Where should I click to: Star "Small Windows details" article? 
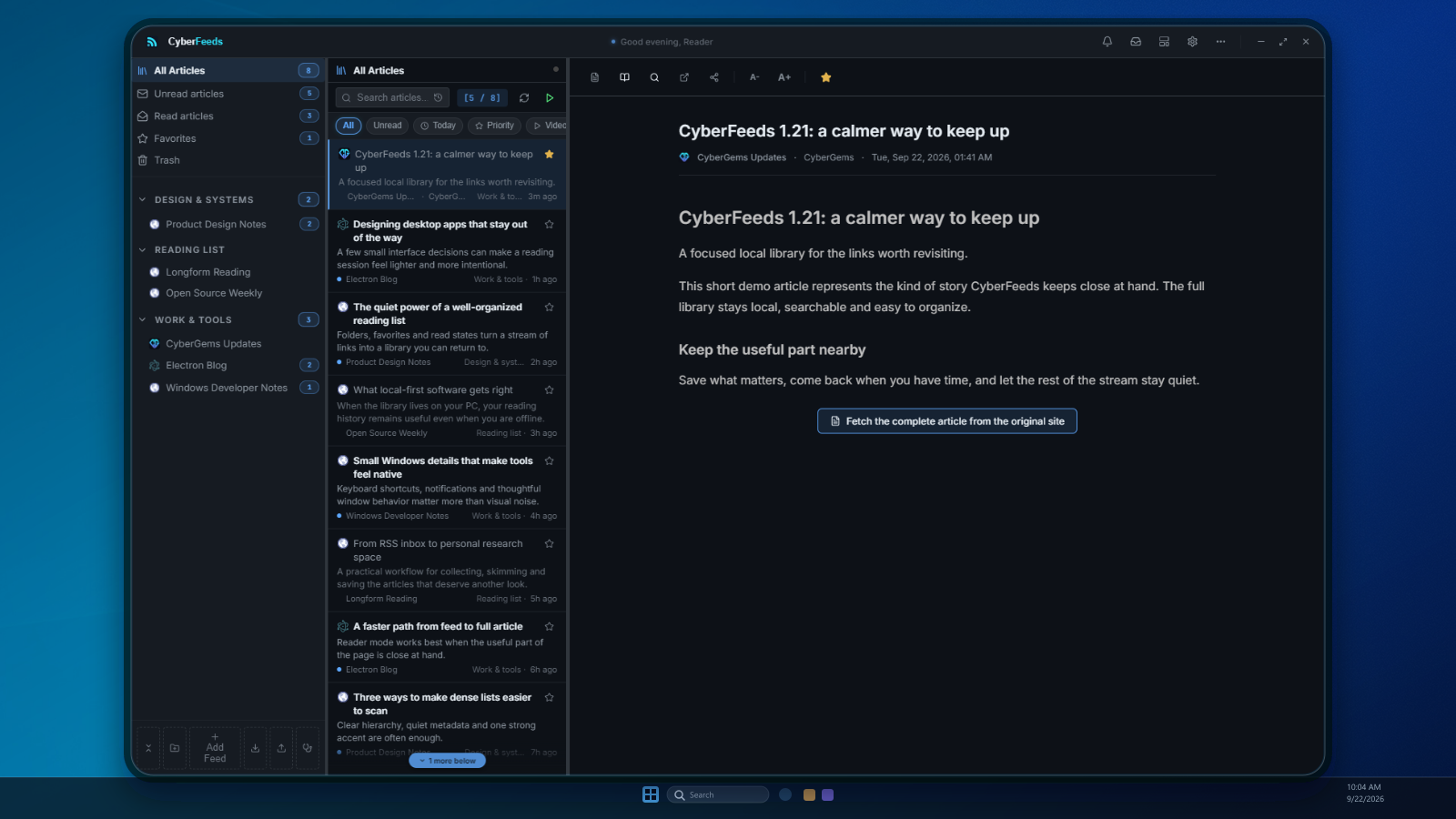(549, 460)
